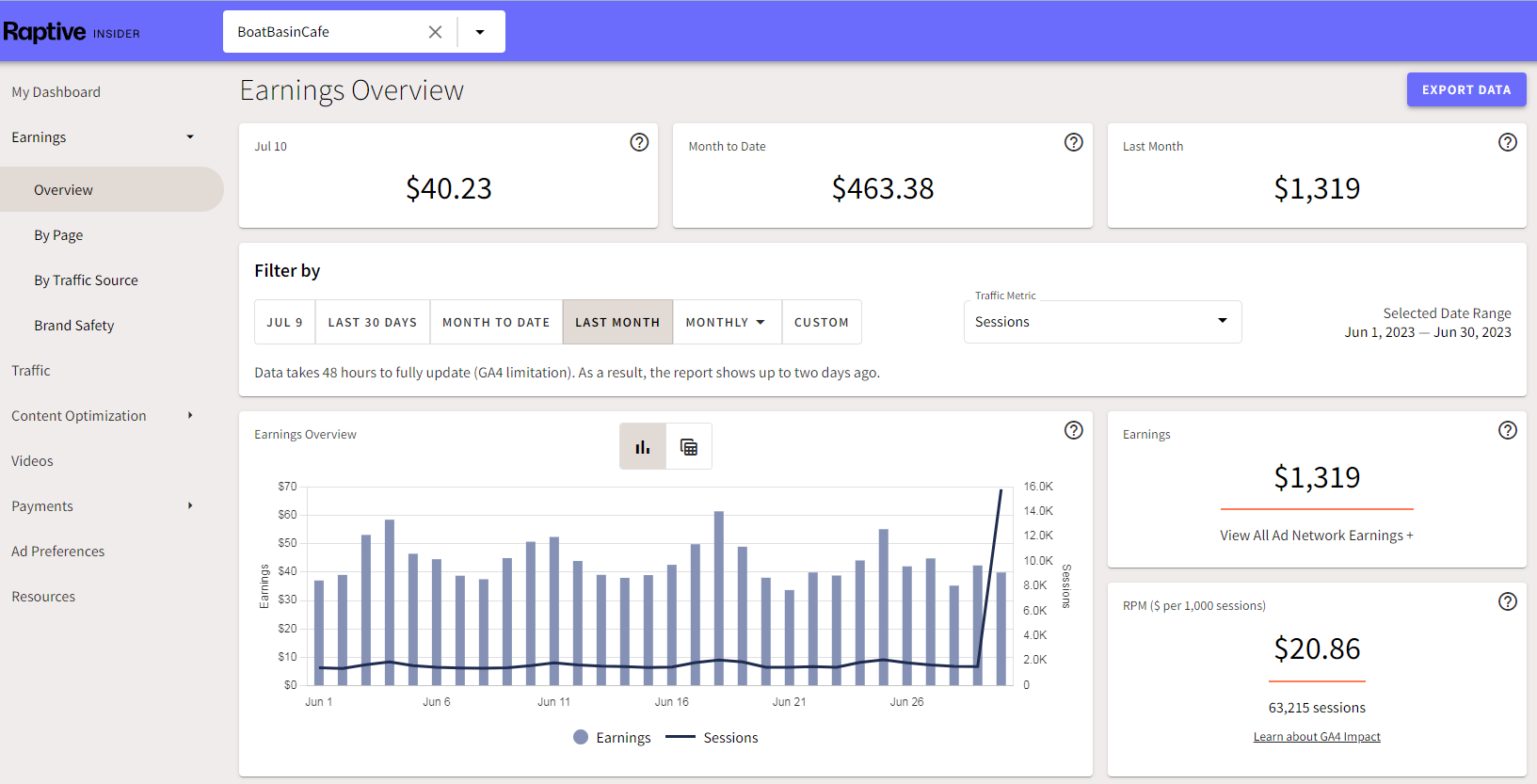Open the site selector dropdown arrow
Screen dimensions: 1537x784
click(x=480, y=32)
